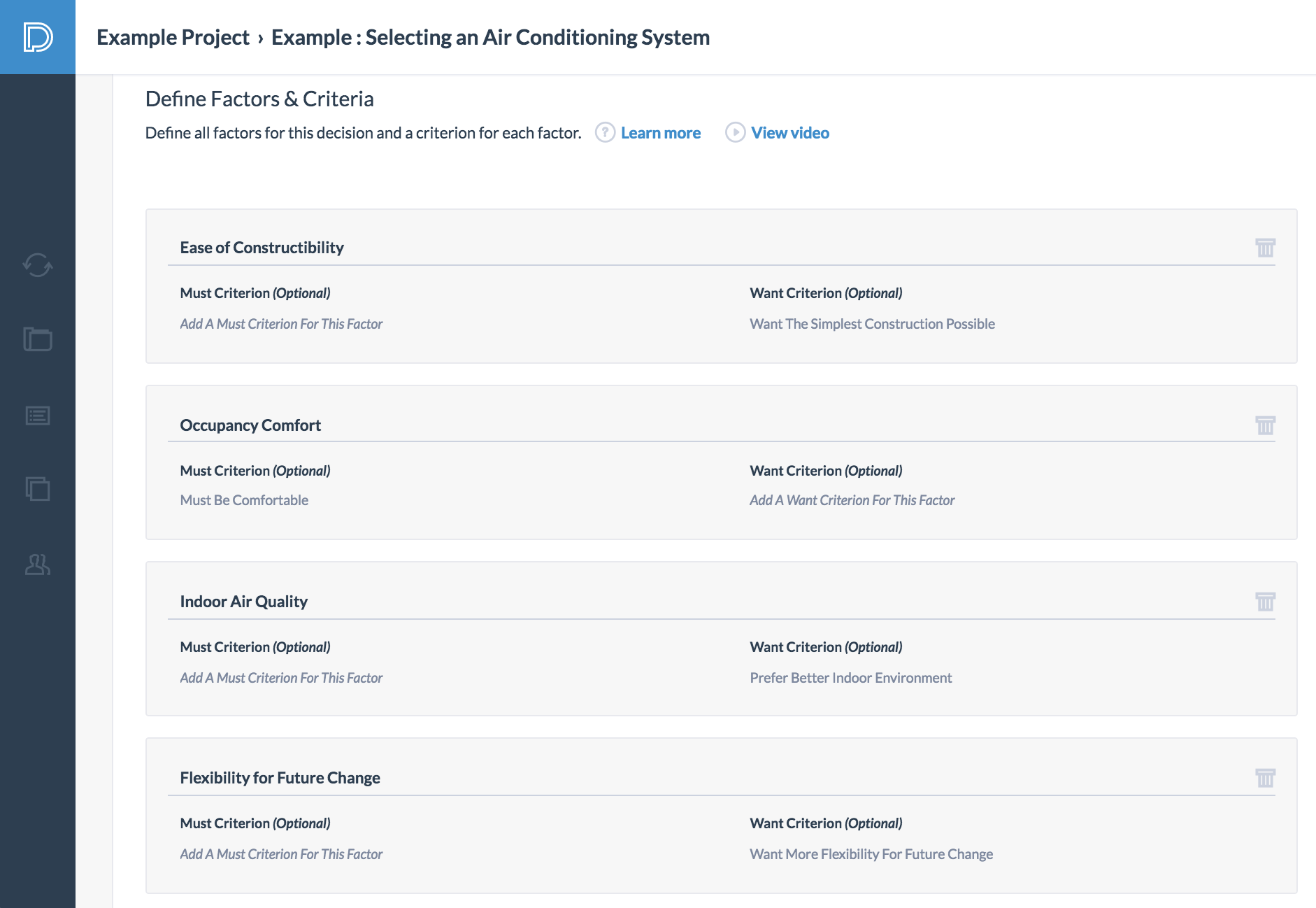Edit 'Prefer Better Indoor Environment' criterion
Viewport: 1316px width, 908px height.
coord(850,678)
